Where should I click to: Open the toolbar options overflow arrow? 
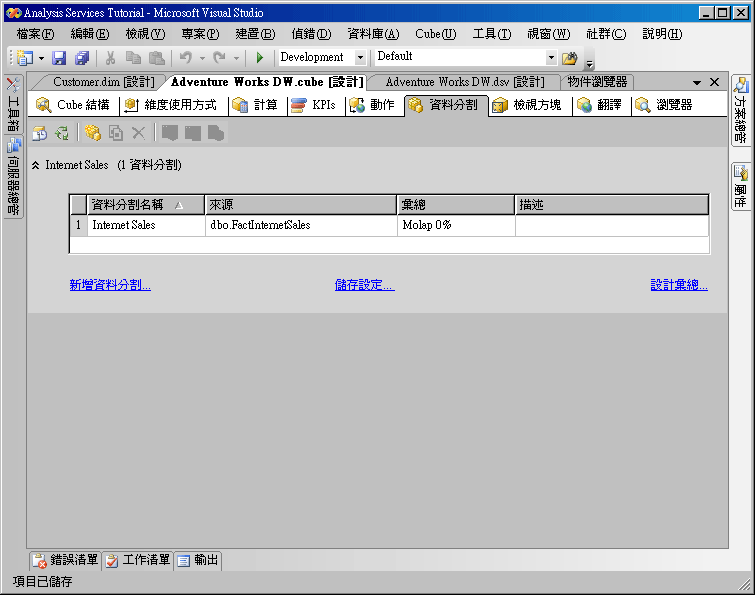(589, 63)
